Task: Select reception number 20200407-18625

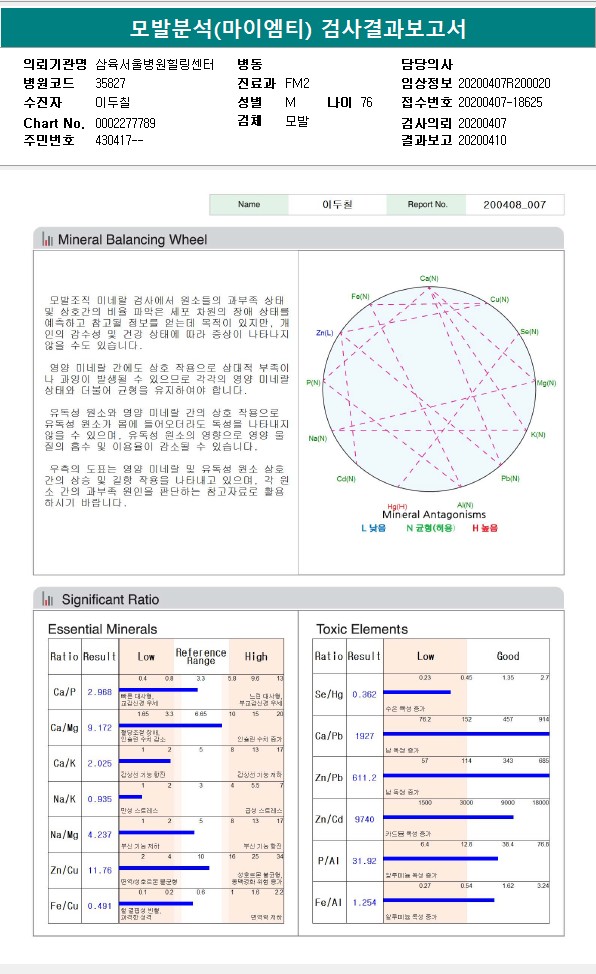Action: 500,102
